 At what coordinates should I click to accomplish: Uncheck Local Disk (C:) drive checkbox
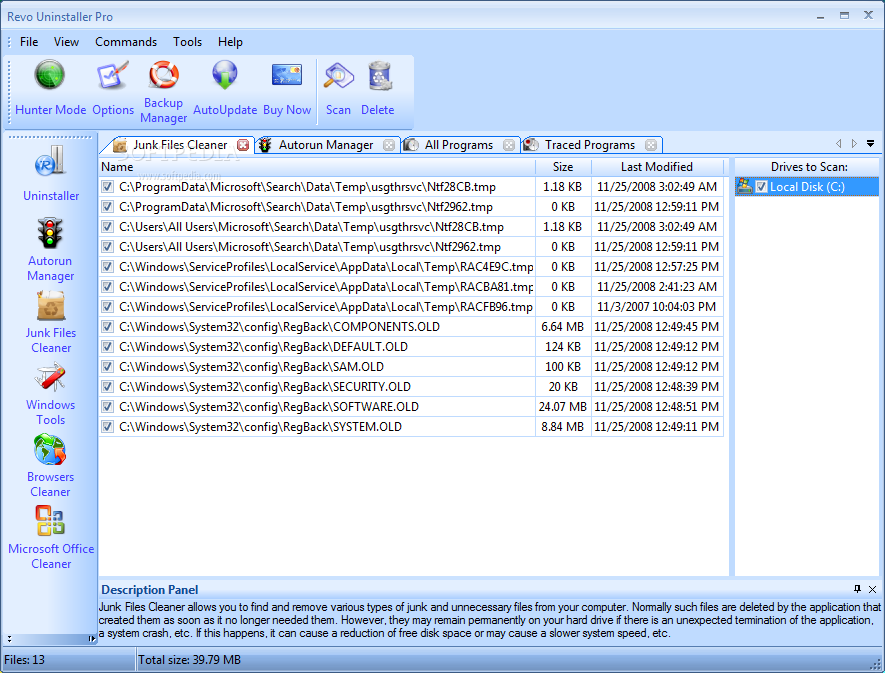761,186
